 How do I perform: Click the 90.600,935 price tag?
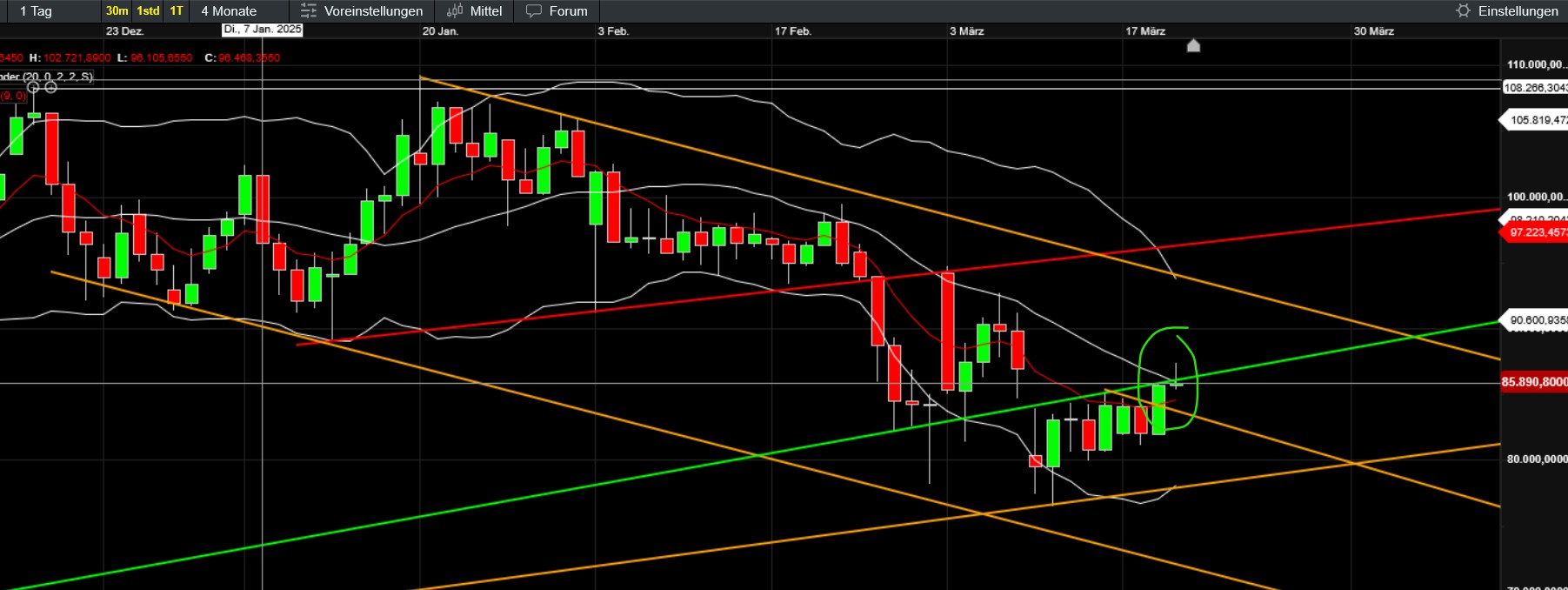(1534, 320)
